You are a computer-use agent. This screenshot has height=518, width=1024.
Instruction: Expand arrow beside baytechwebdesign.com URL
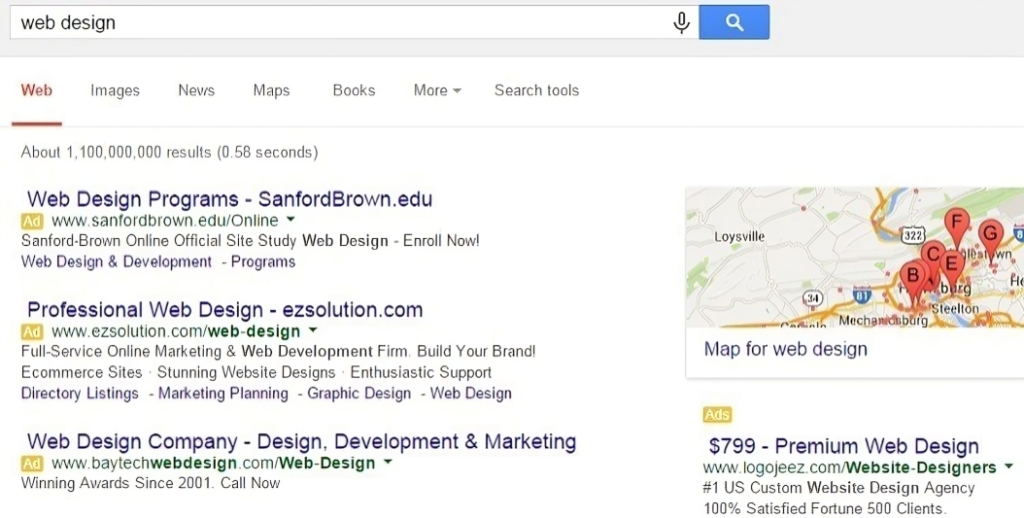click(388, 462)
